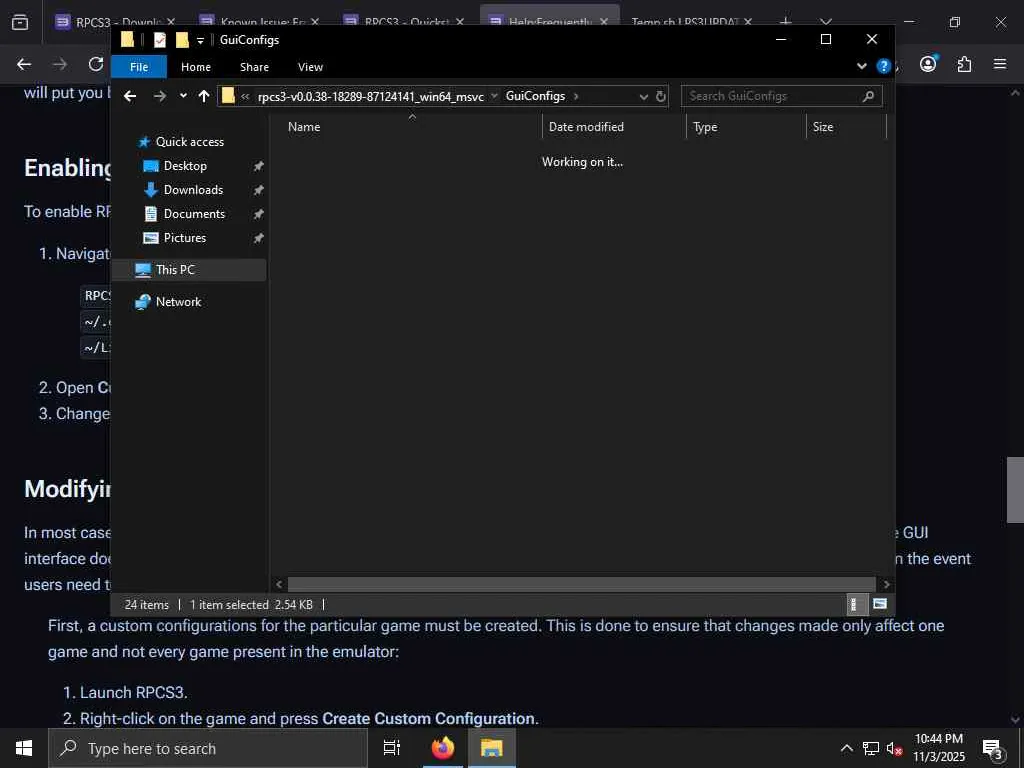
Task: Reload the Firefox page
Action: click(96, 64)
